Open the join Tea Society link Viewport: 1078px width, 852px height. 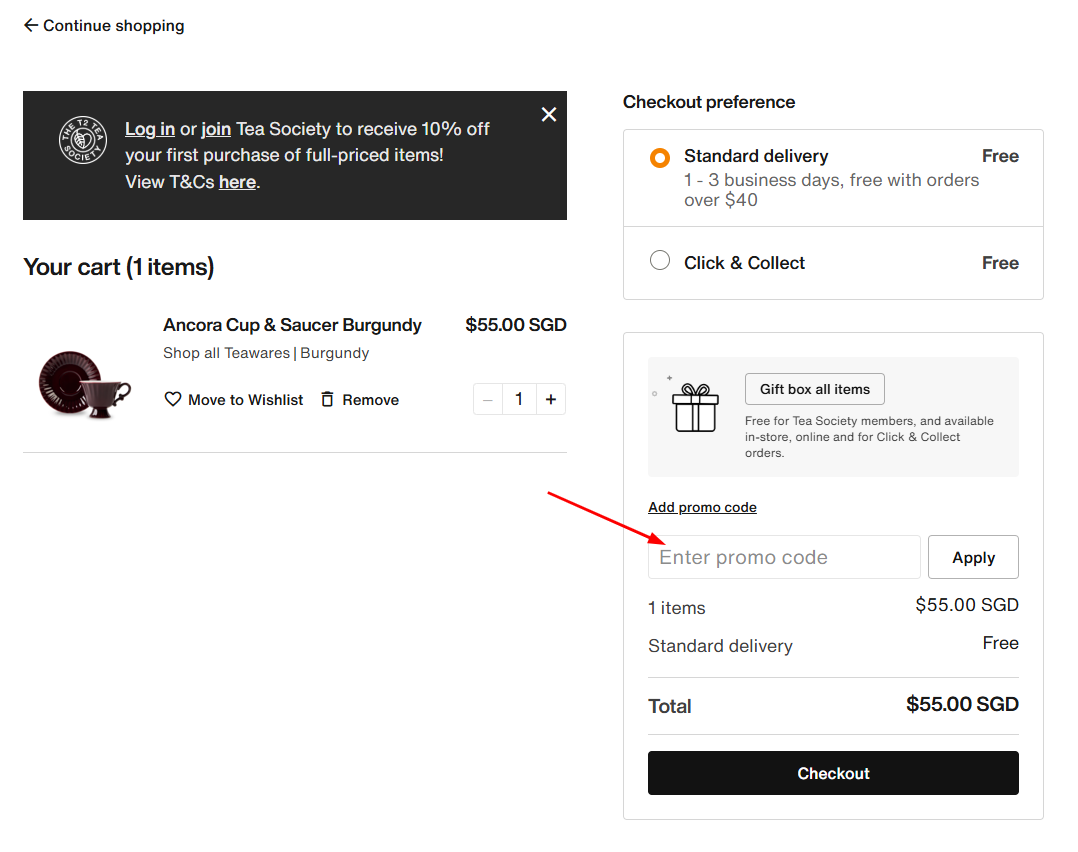(x=216, y=129)
